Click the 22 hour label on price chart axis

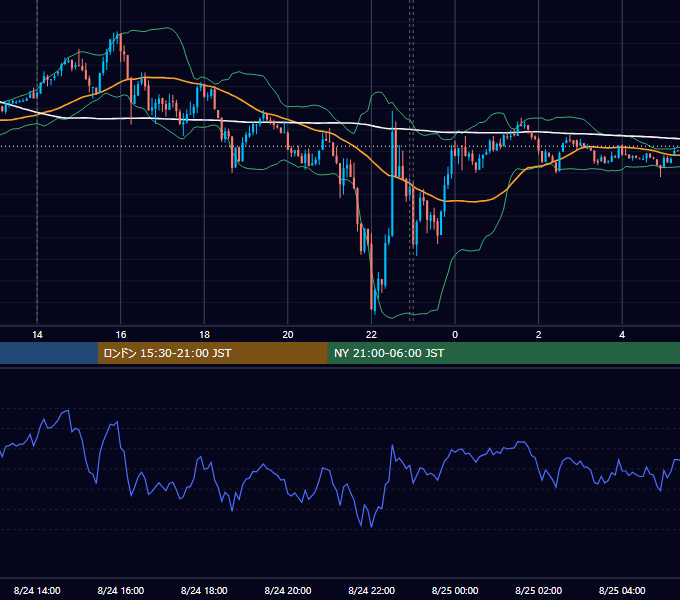[x=371, y=335]
